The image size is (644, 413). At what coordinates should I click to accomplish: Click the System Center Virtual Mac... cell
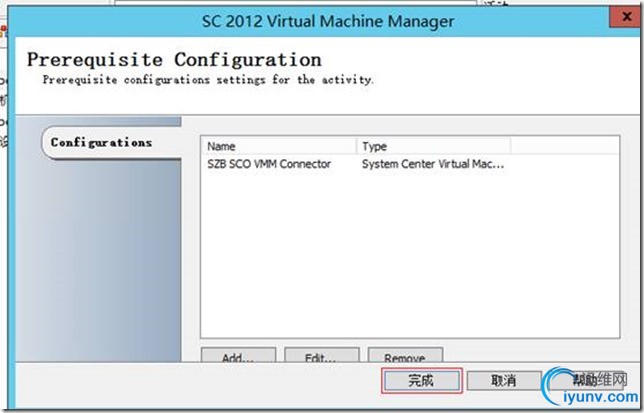point(433,164)
